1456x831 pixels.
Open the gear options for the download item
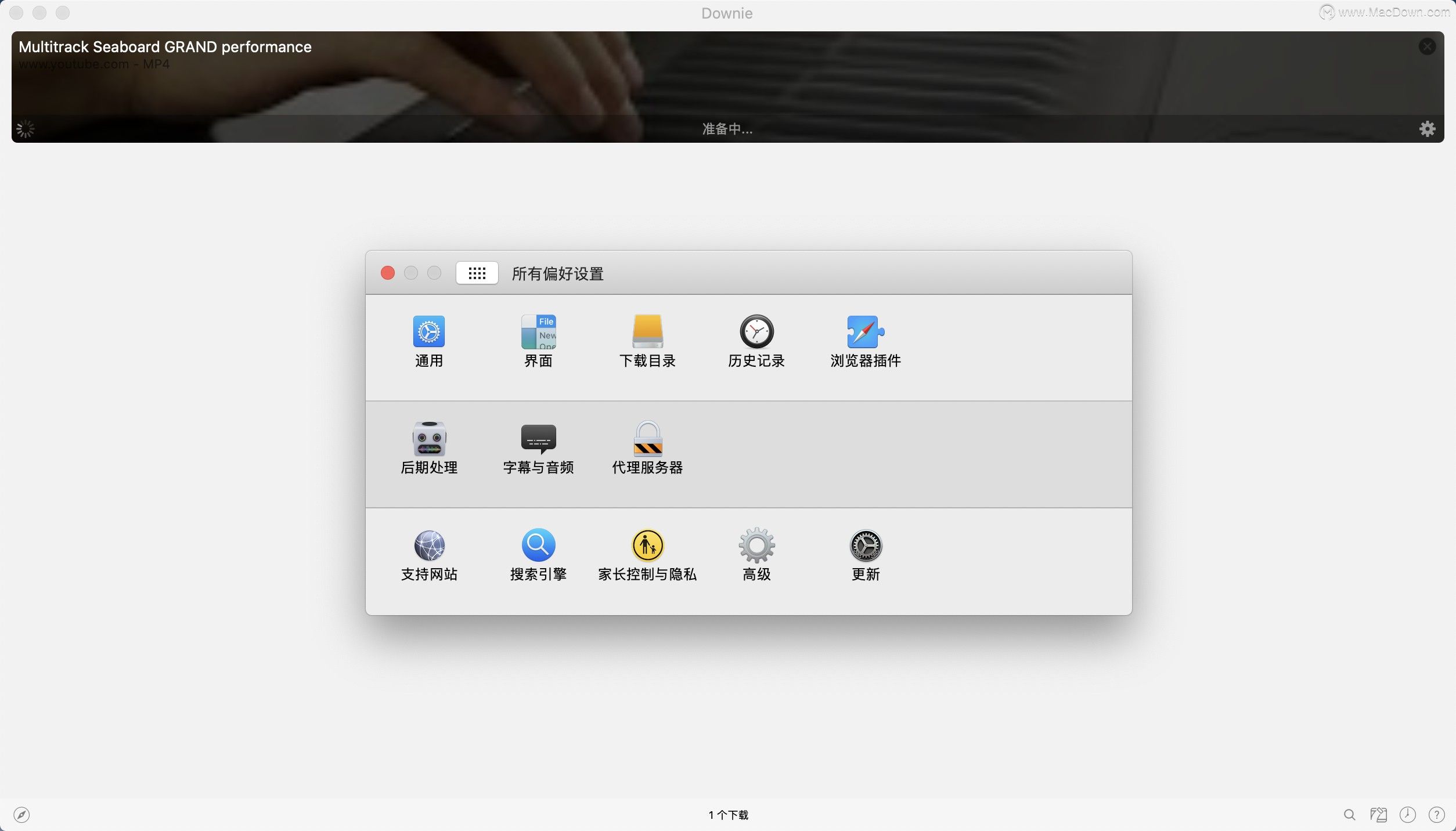1428,129
